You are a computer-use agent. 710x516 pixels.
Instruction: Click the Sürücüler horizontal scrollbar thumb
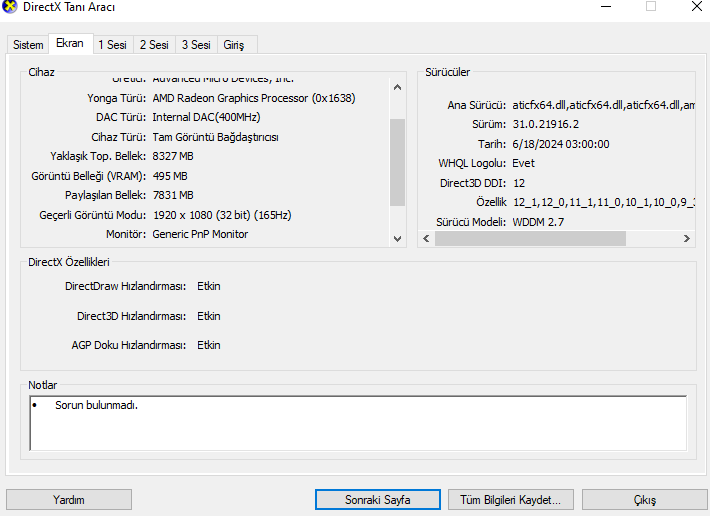click(530, 239)
